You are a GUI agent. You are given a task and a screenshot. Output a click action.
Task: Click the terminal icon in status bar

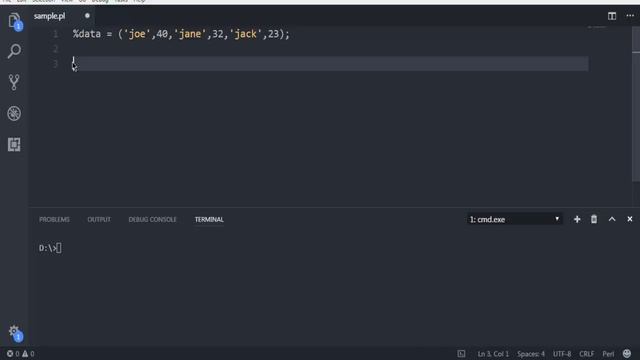pyautogui.click(x=461, y=353)
